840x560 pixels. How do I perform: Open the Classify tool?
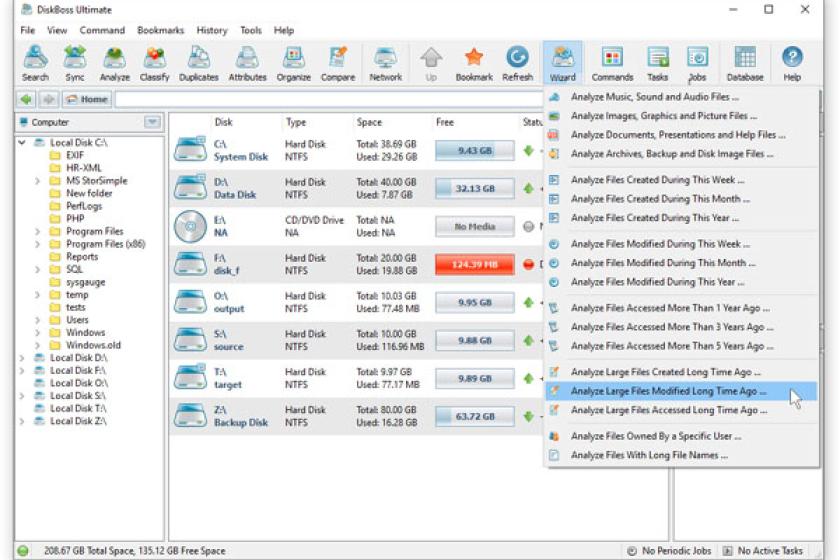[154, 64]
